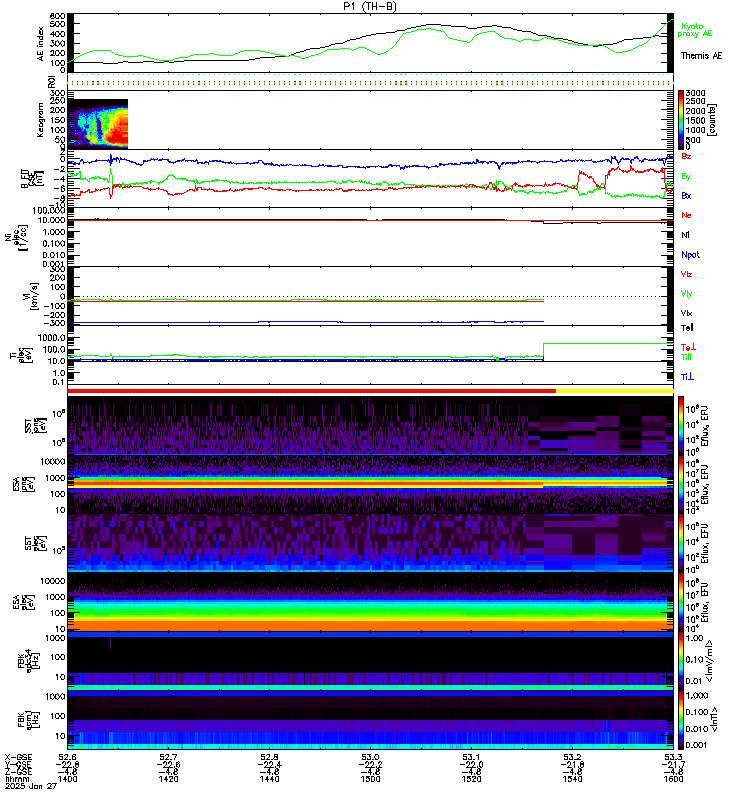Click the FBK <|nT|> color bar
Image resolution: width=750 pixels, height=800 pixels.
coord(681,719)
